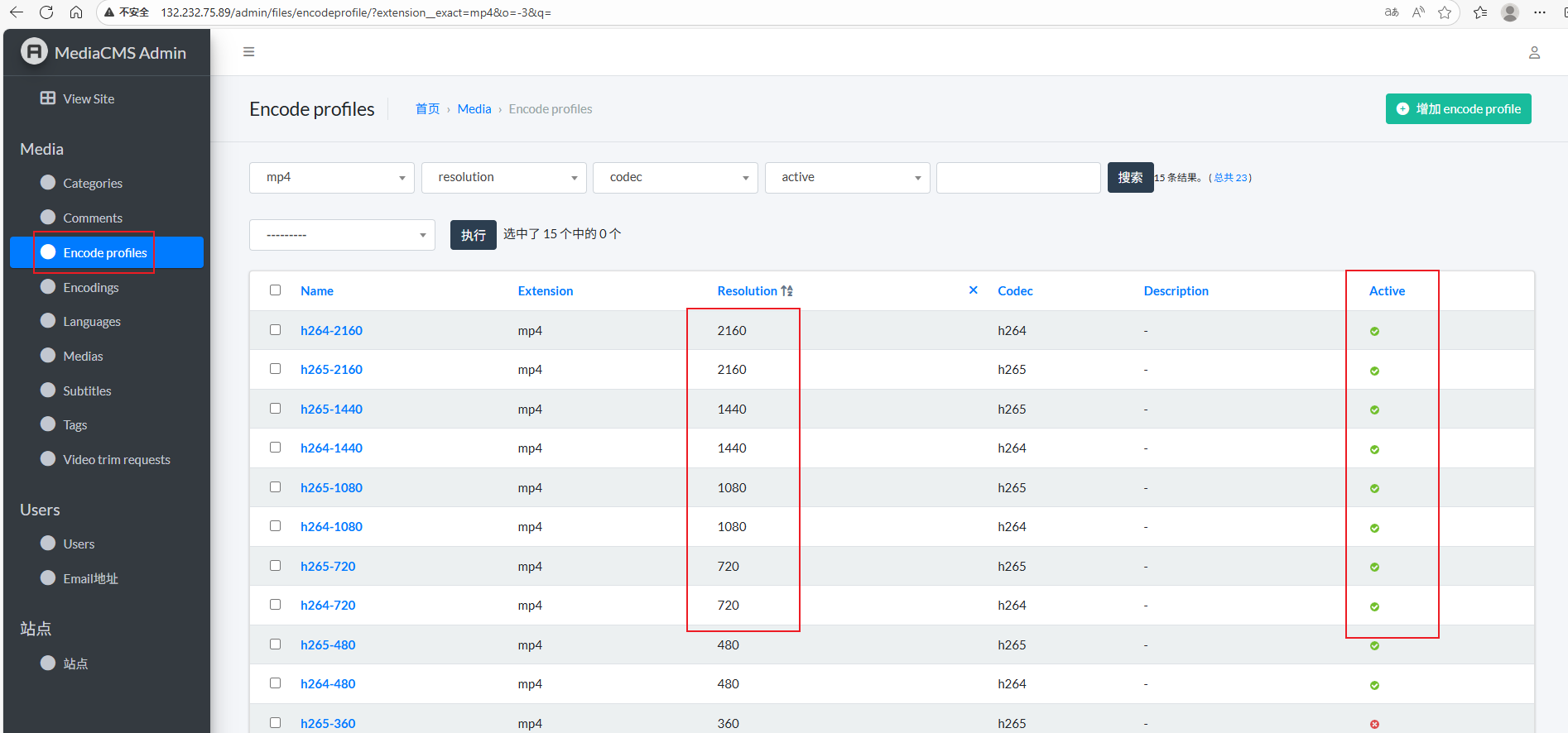Viewport: 1568px width, 733px height.
Task: Click the Categories circle icon
Action: (x=48, y=182)
